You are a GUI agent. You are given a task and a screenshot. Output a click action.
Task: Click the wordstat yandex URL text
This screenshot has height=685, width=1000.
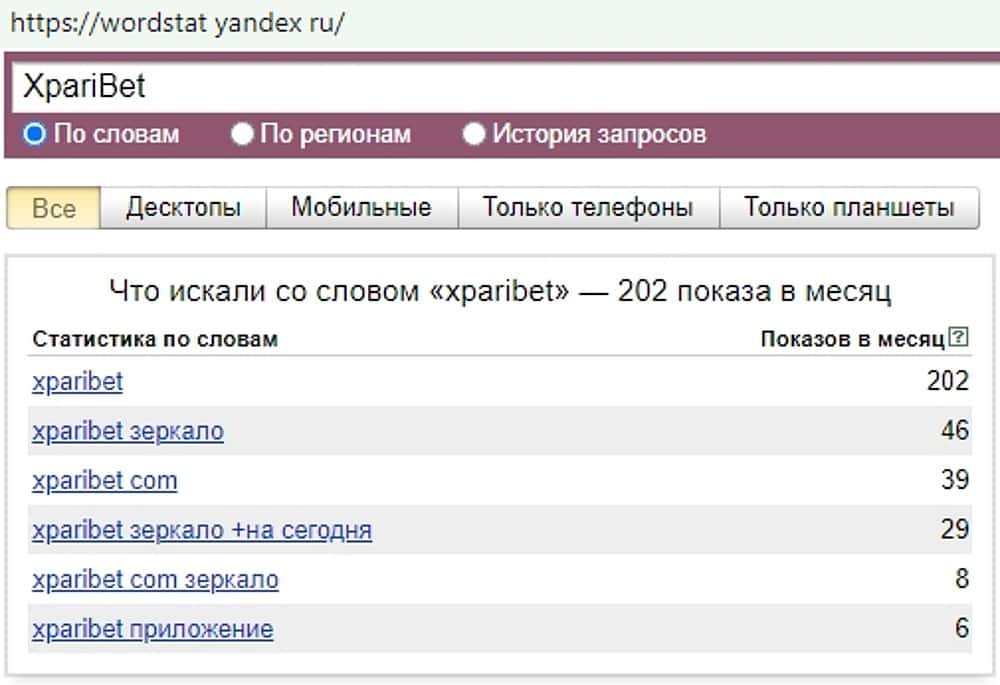(x=176, y=23)
